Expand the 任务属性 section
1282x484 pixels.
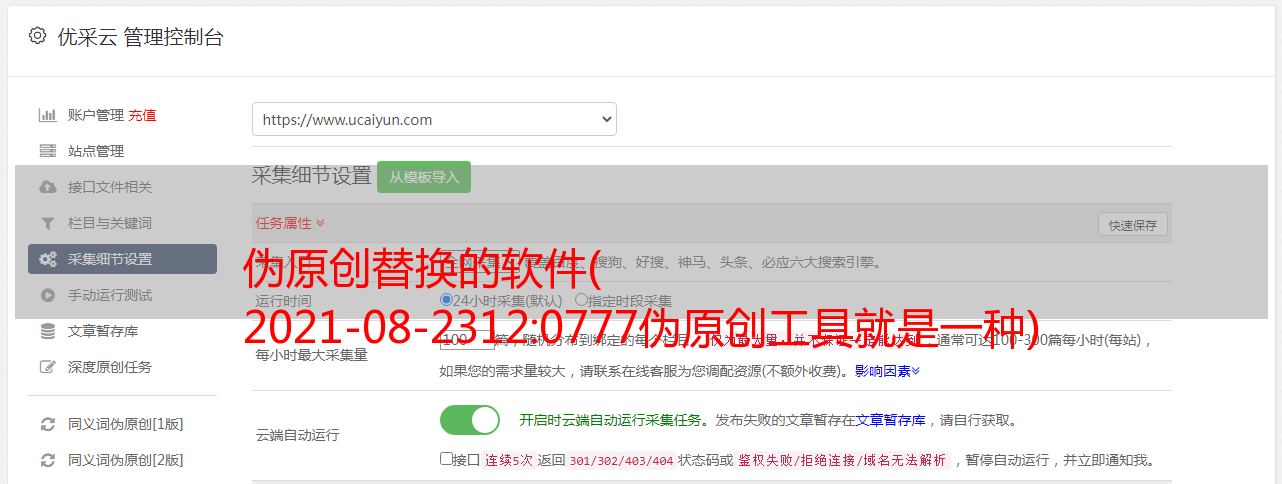pyautogui.click(x=290, y=223)
